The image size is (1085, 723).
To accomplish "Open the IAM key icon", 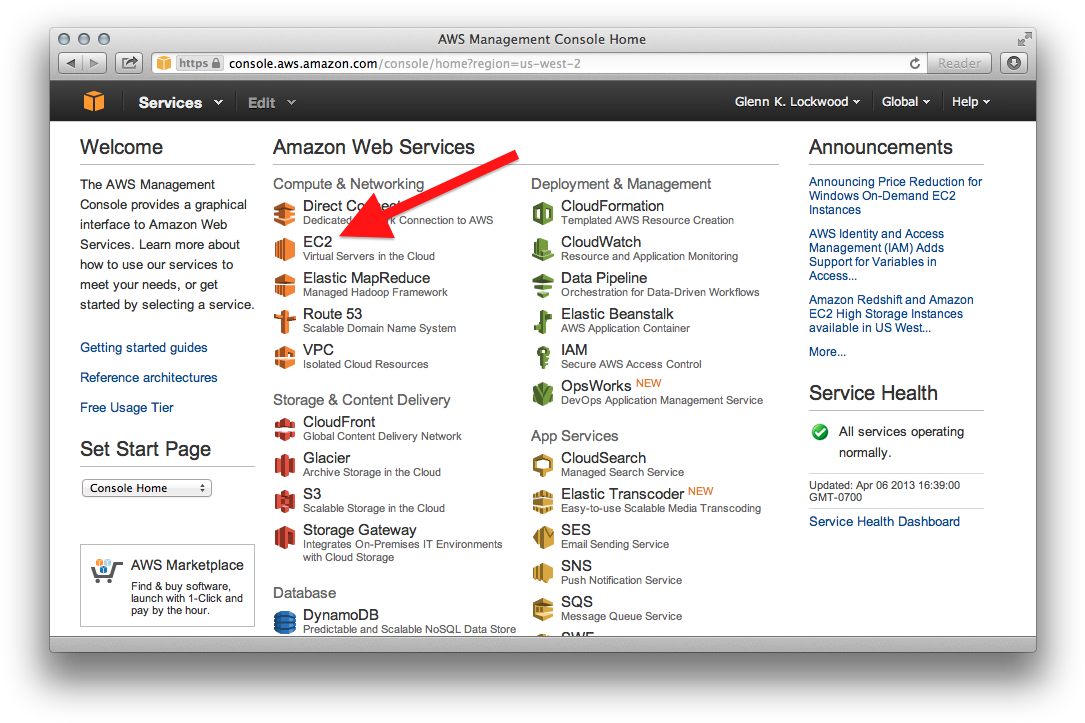I will 543,357.
